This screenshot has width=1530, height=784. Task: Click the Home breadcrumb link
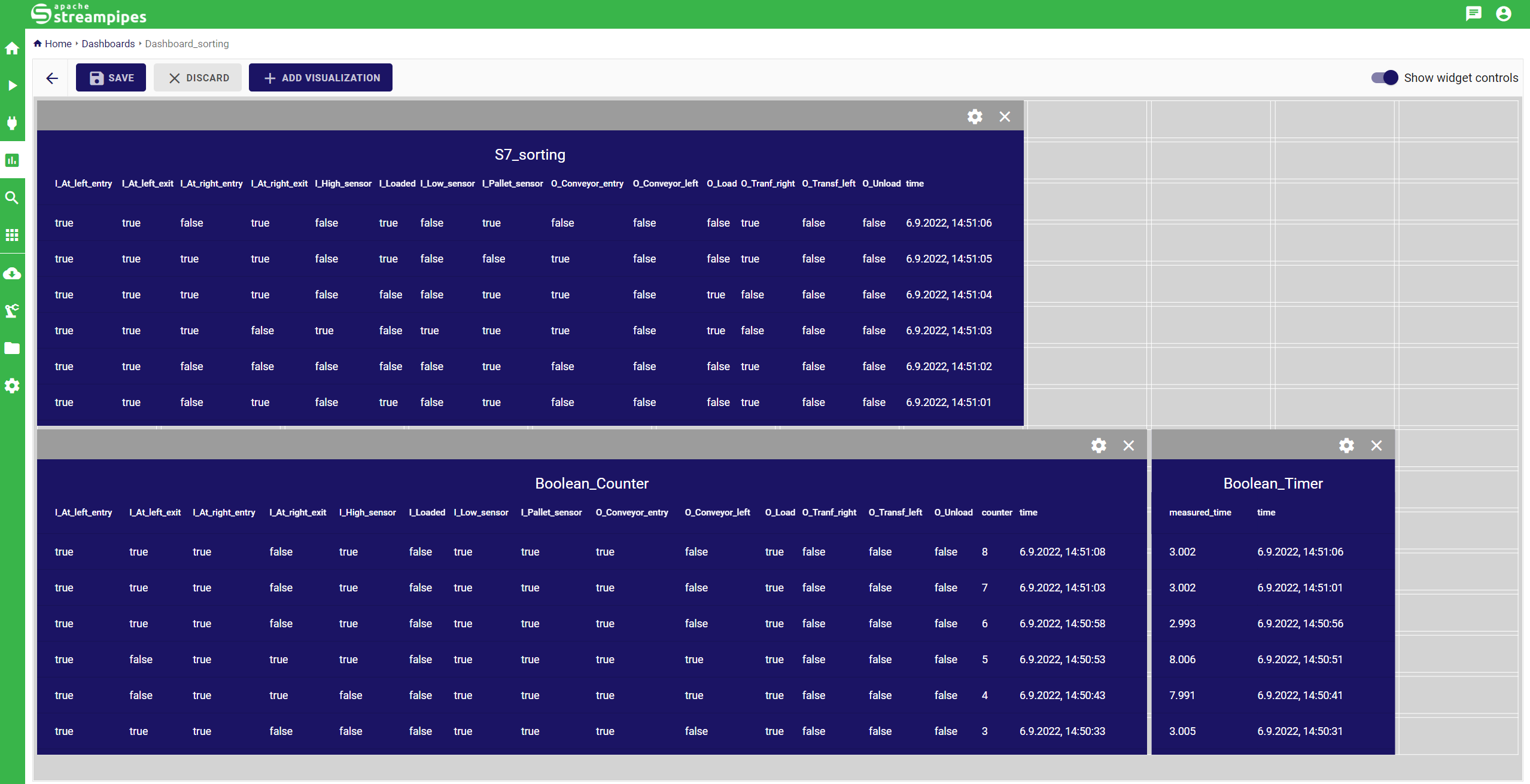(57, 44)
